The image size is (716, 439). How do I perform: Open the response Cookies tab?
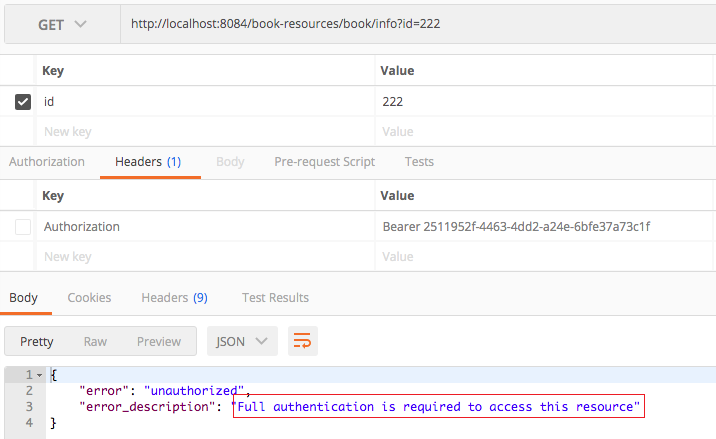(x=89, y=298)
